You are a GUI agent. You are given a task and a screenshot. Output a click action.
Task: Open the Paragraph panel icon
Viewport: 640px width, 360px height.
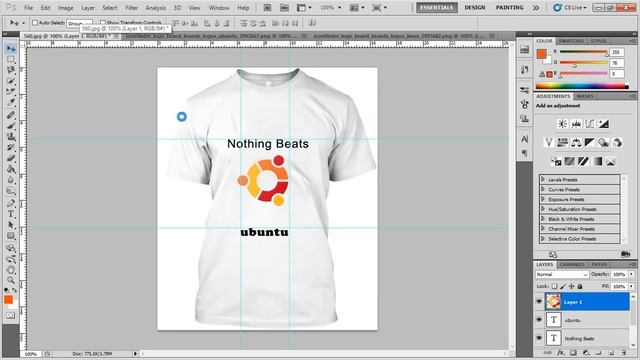(524, 153)
